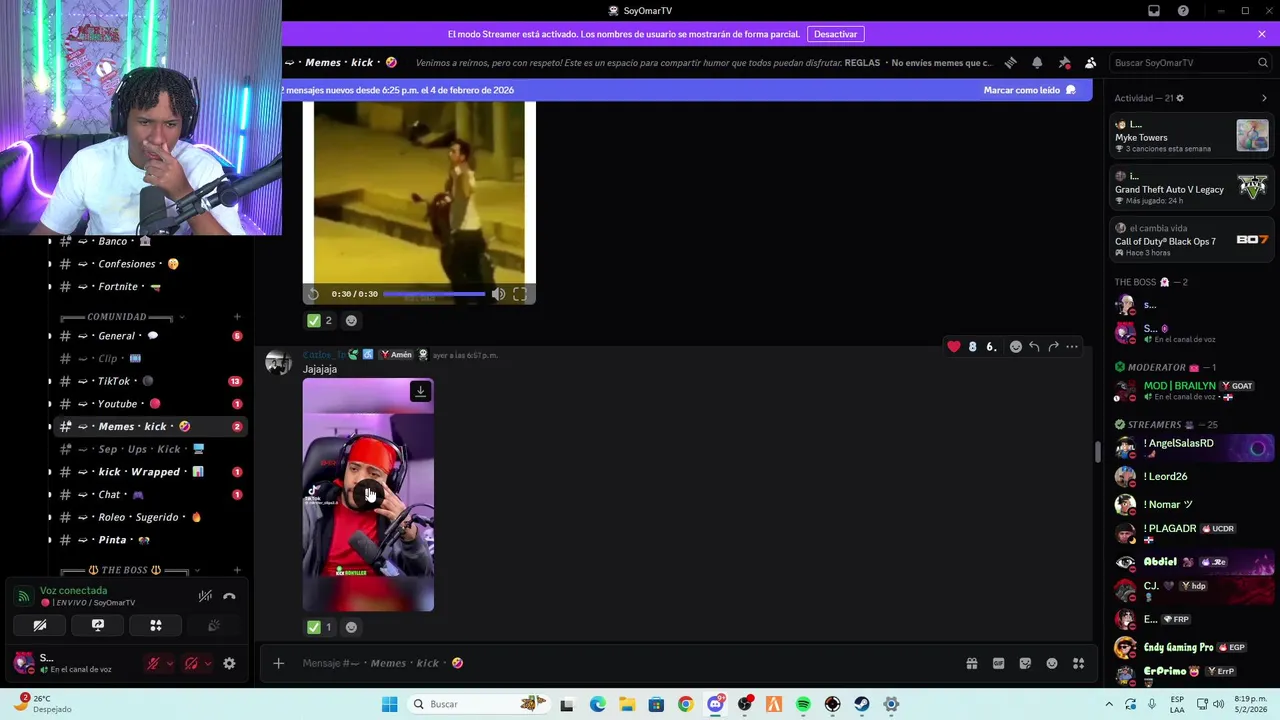The width and height of the screenshot is (1280, 720).
Task: Send a gift using the gift icon
Action: point(971,663)
